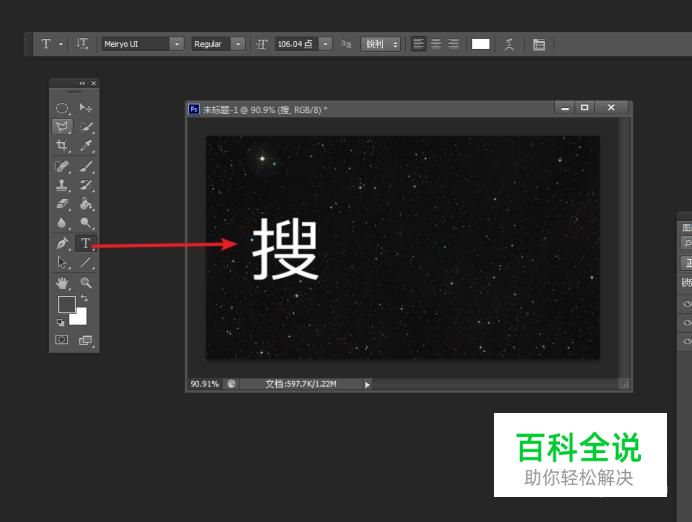Toggle text orientation in options bar

point(82,44)
